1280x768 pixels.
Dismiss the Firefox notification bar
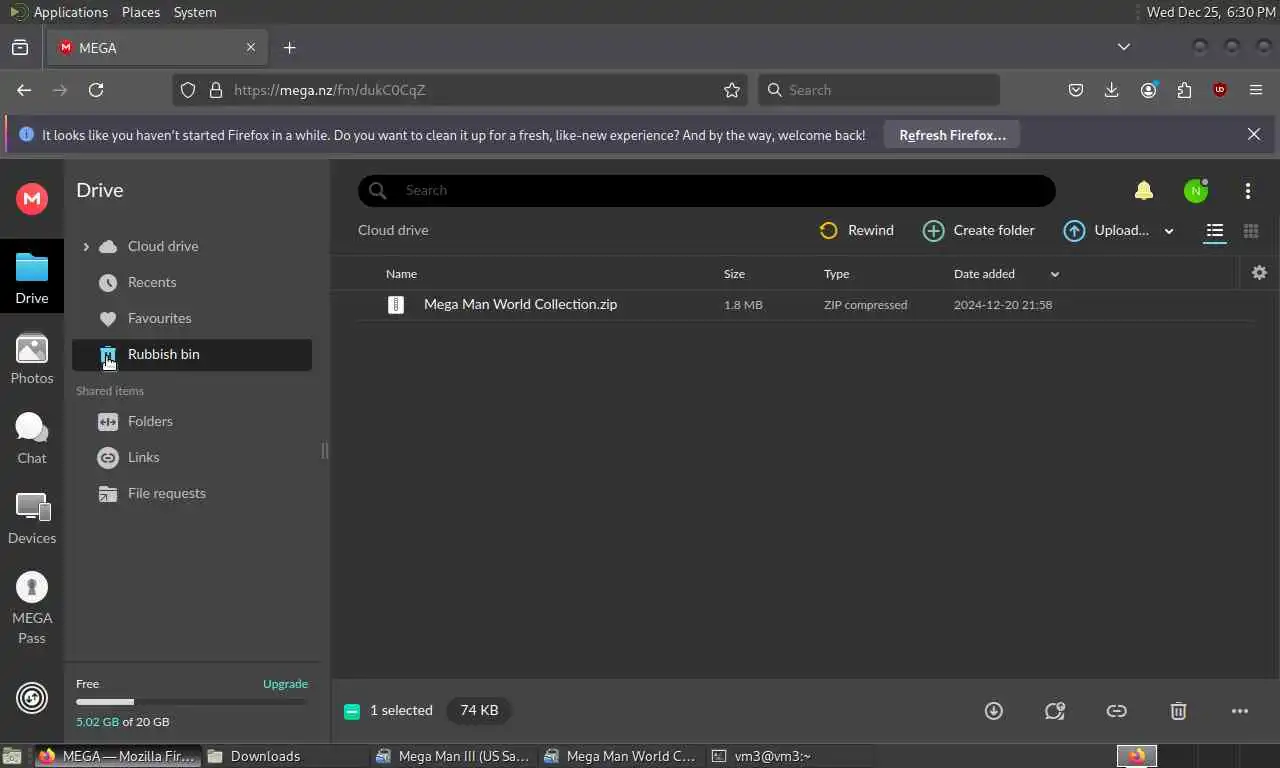(x=1254, y=134)
